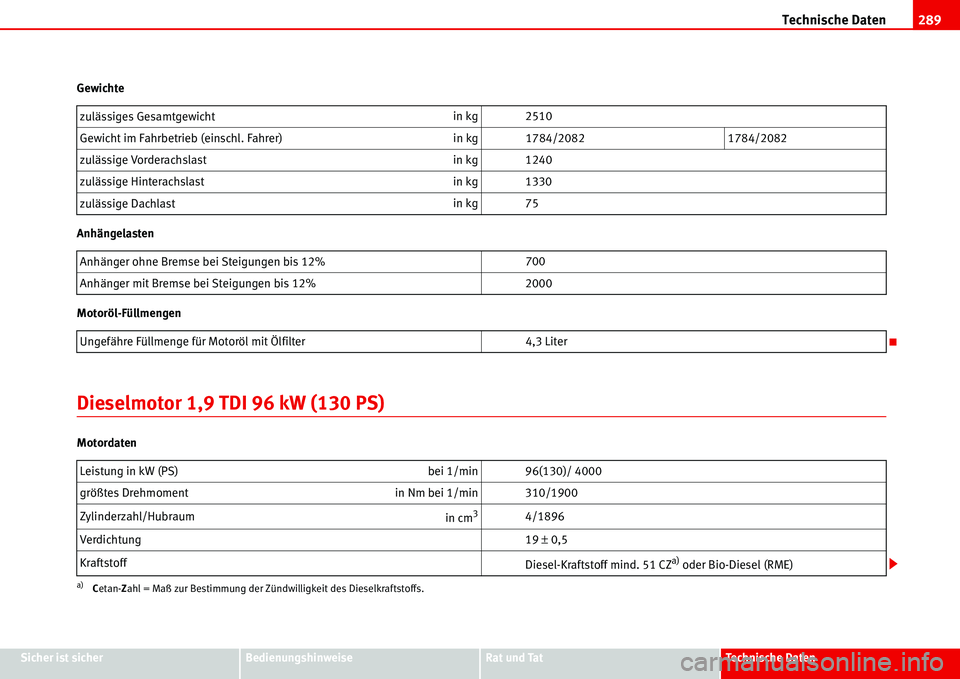Image resolution: width=960 pixels, height=679 pixels.
Task: Select the Dieselmotor 1,9 TDI 96 kW heading
Action: point(231,403)
